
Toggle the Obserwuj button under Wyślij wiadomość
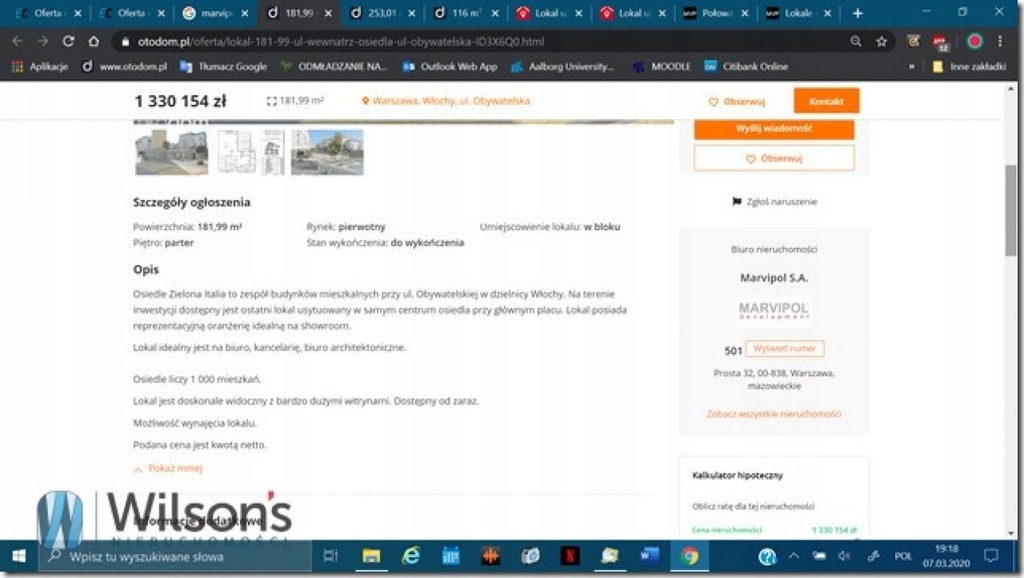774,158
